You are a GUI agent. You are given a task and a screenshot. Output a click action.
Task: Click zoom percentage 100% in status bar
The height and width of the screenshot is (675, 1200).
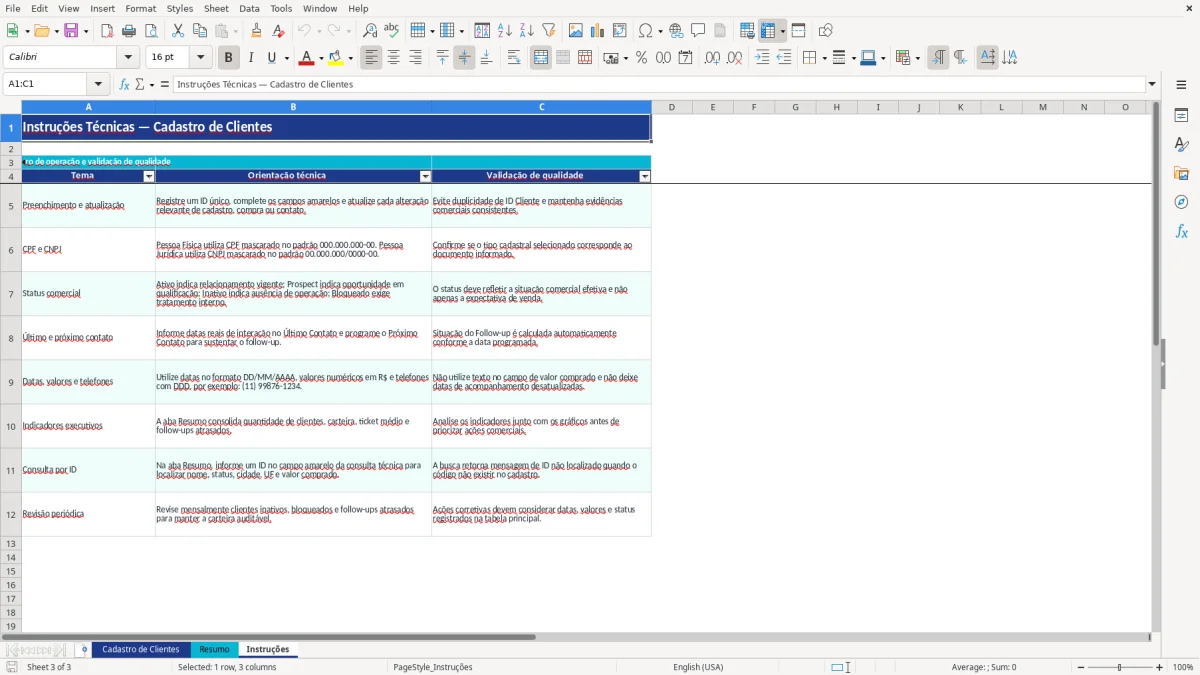(x=1183, y=667)
